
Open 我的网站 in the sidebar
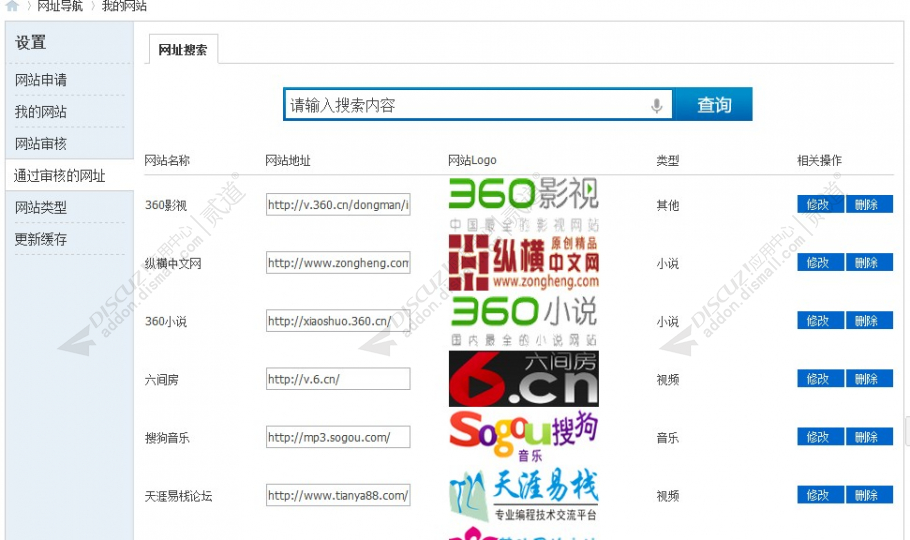[41, 111]
